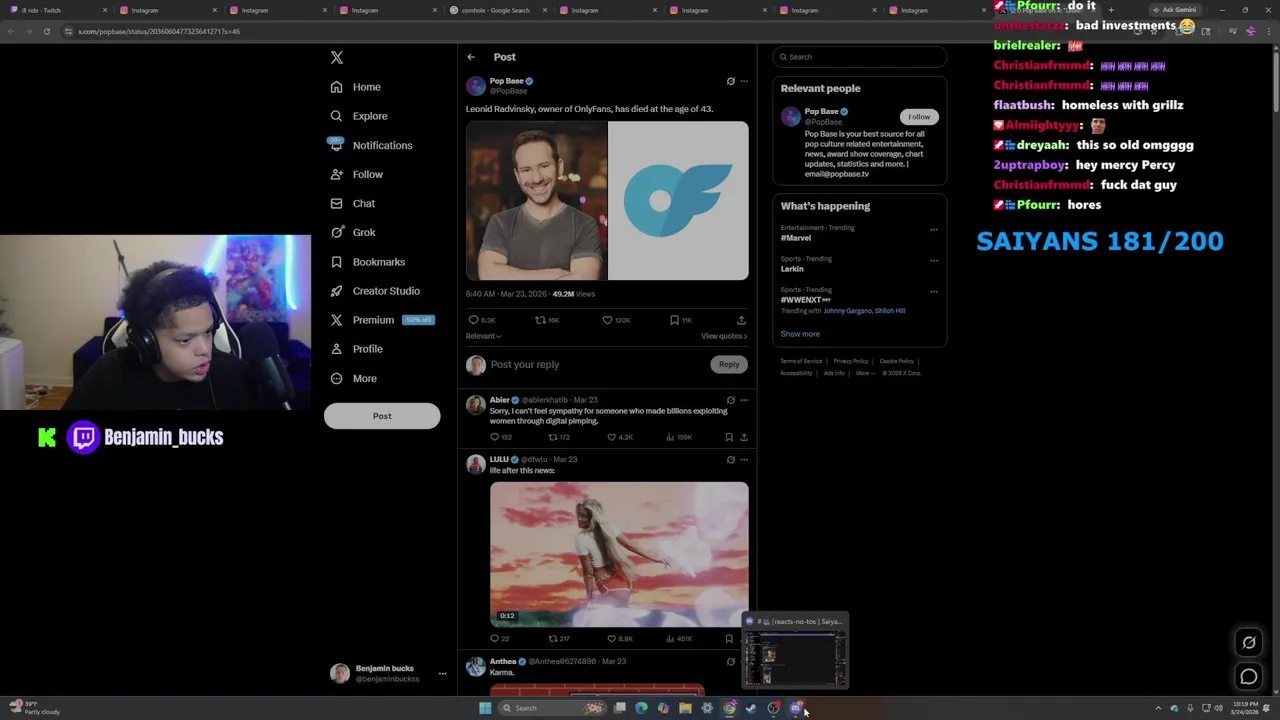
Task: Open Bookmarks in the X sidebar
Action: (x=368, y=262)
